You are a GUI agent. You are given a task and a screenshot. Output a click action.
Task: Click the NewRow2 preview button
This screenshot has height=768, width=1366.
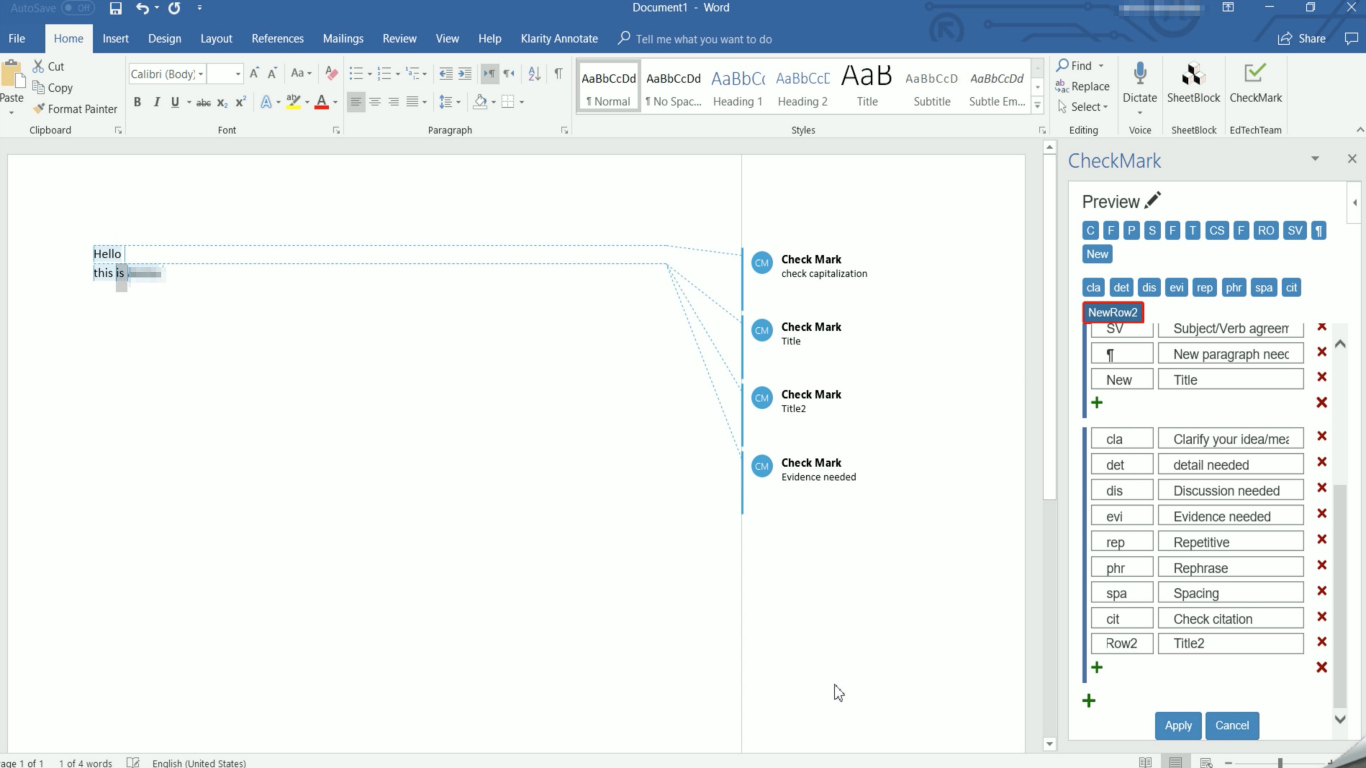(1113, 313)
